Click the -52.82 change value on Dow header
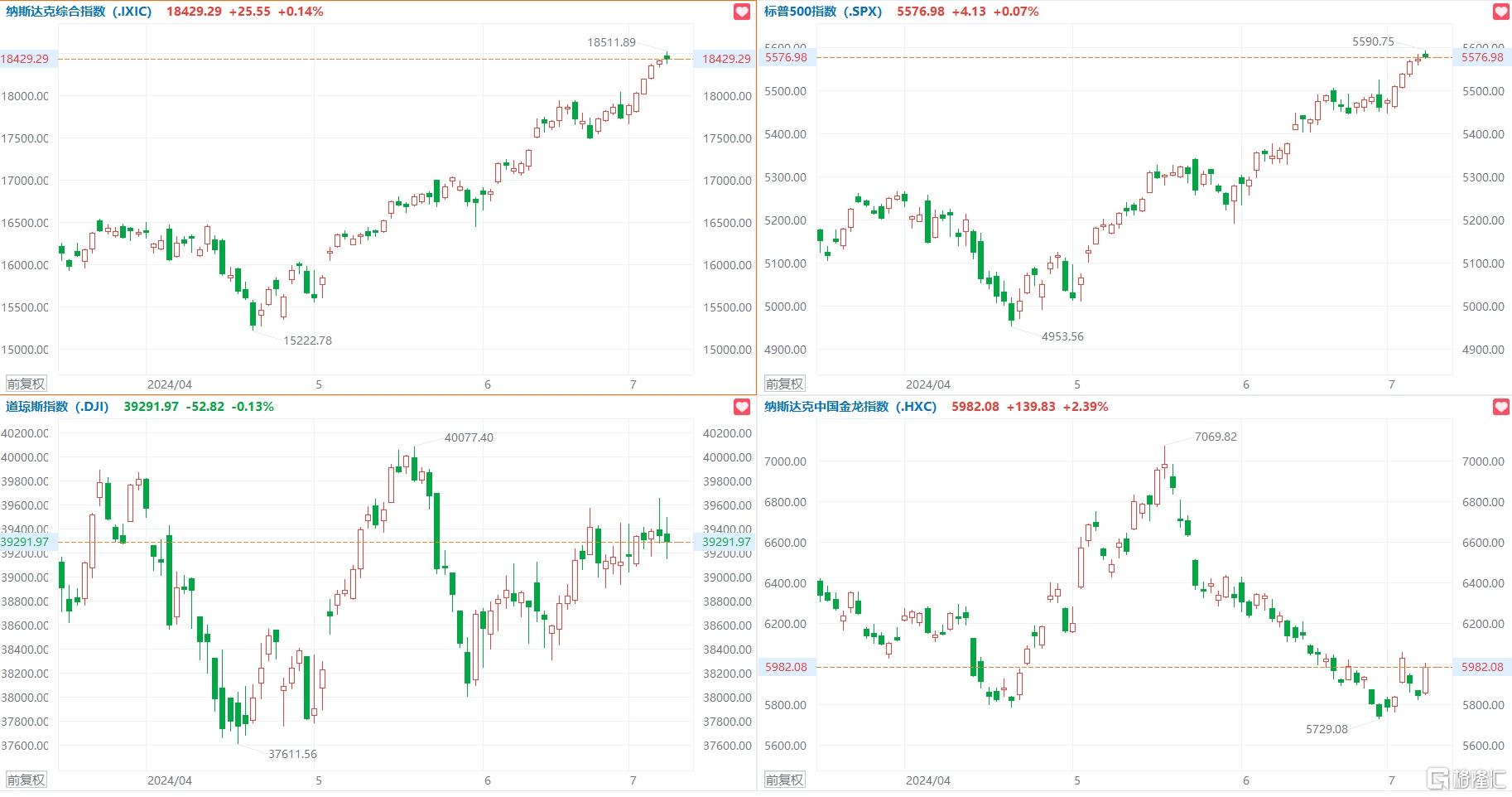 pos(205,407)
